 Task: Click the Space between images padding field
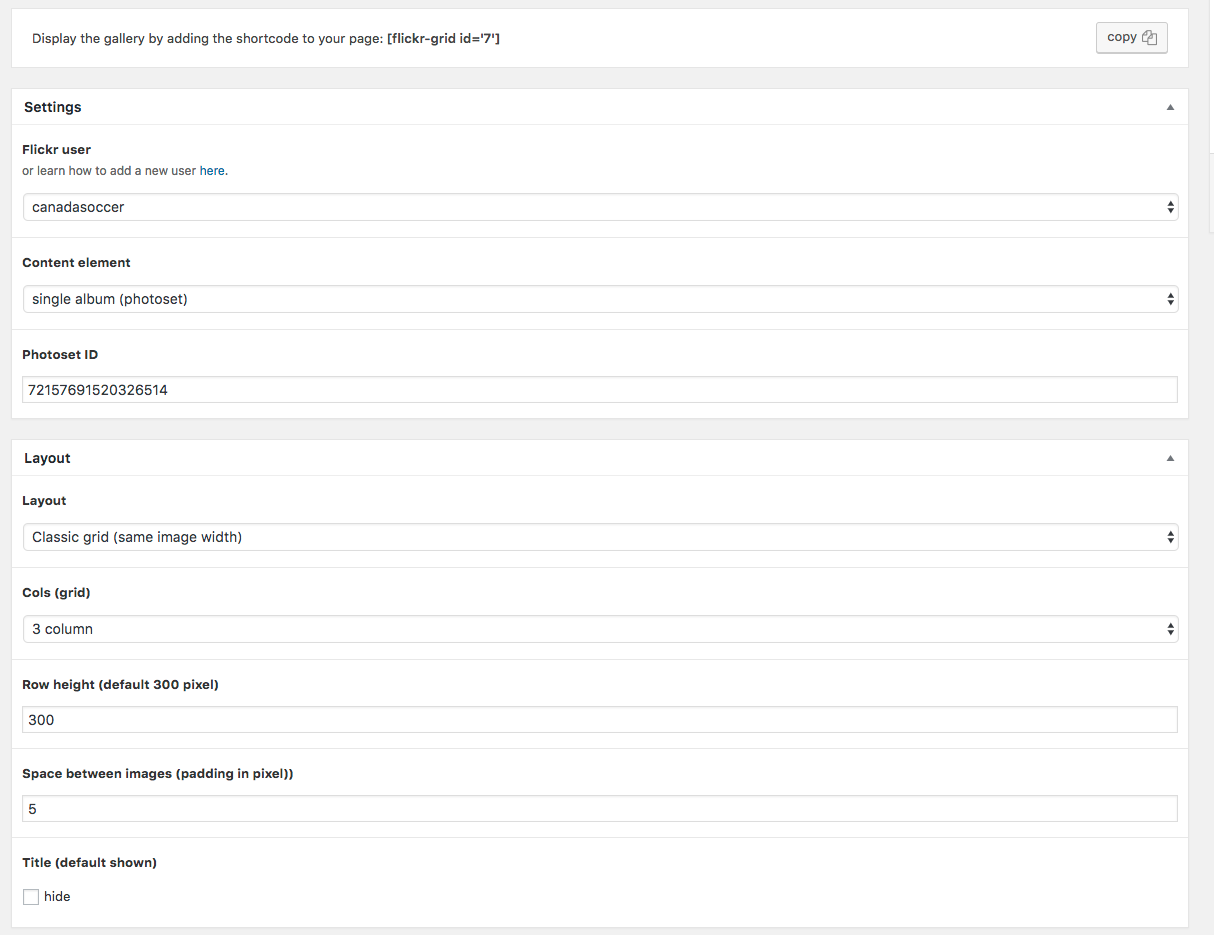click(x=600, y=809)
